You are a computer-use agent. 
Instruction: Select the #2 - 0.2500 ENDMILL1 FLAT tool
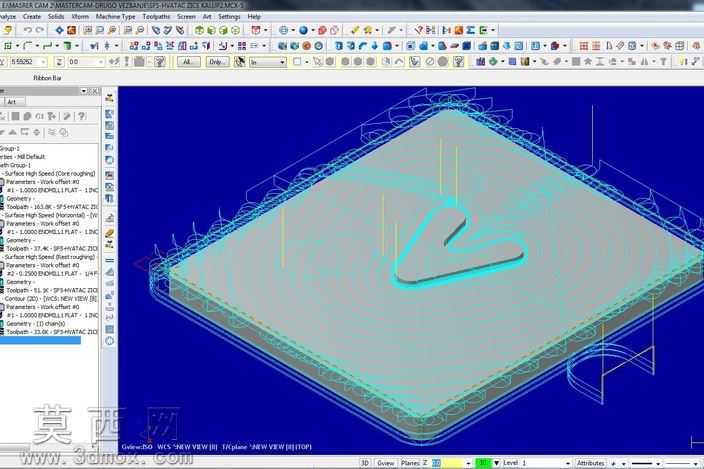coord(52,273)
